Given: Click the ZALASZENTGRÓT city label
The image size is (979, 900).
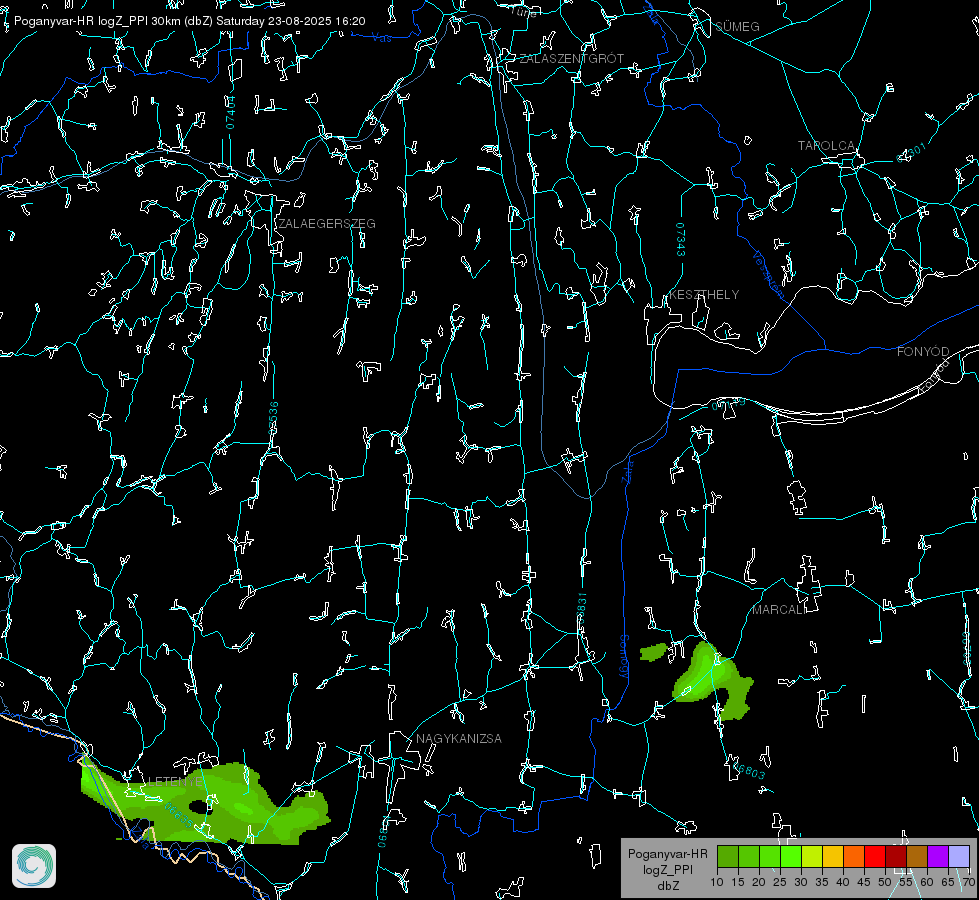Looking at the screenshot, I should [572, 59].
